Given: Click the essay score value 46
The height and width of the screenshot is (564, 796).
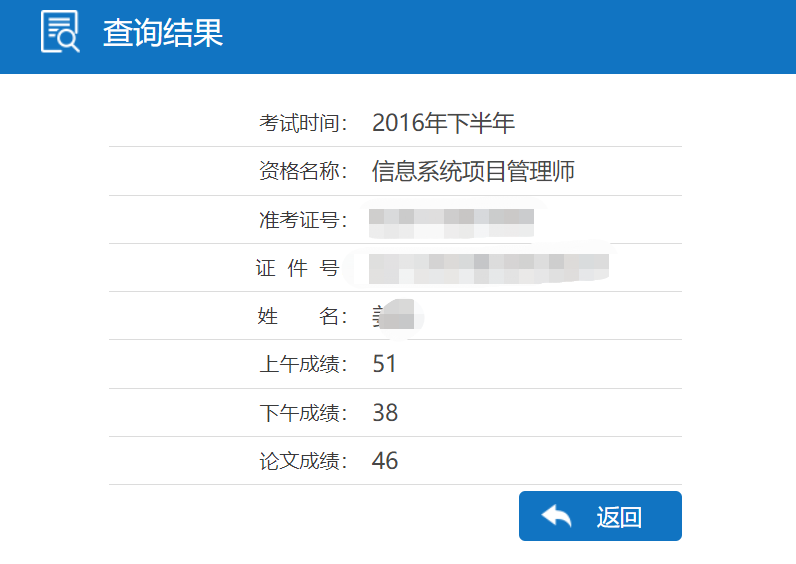Looking at the screenshot, I should tap(385, 460).
